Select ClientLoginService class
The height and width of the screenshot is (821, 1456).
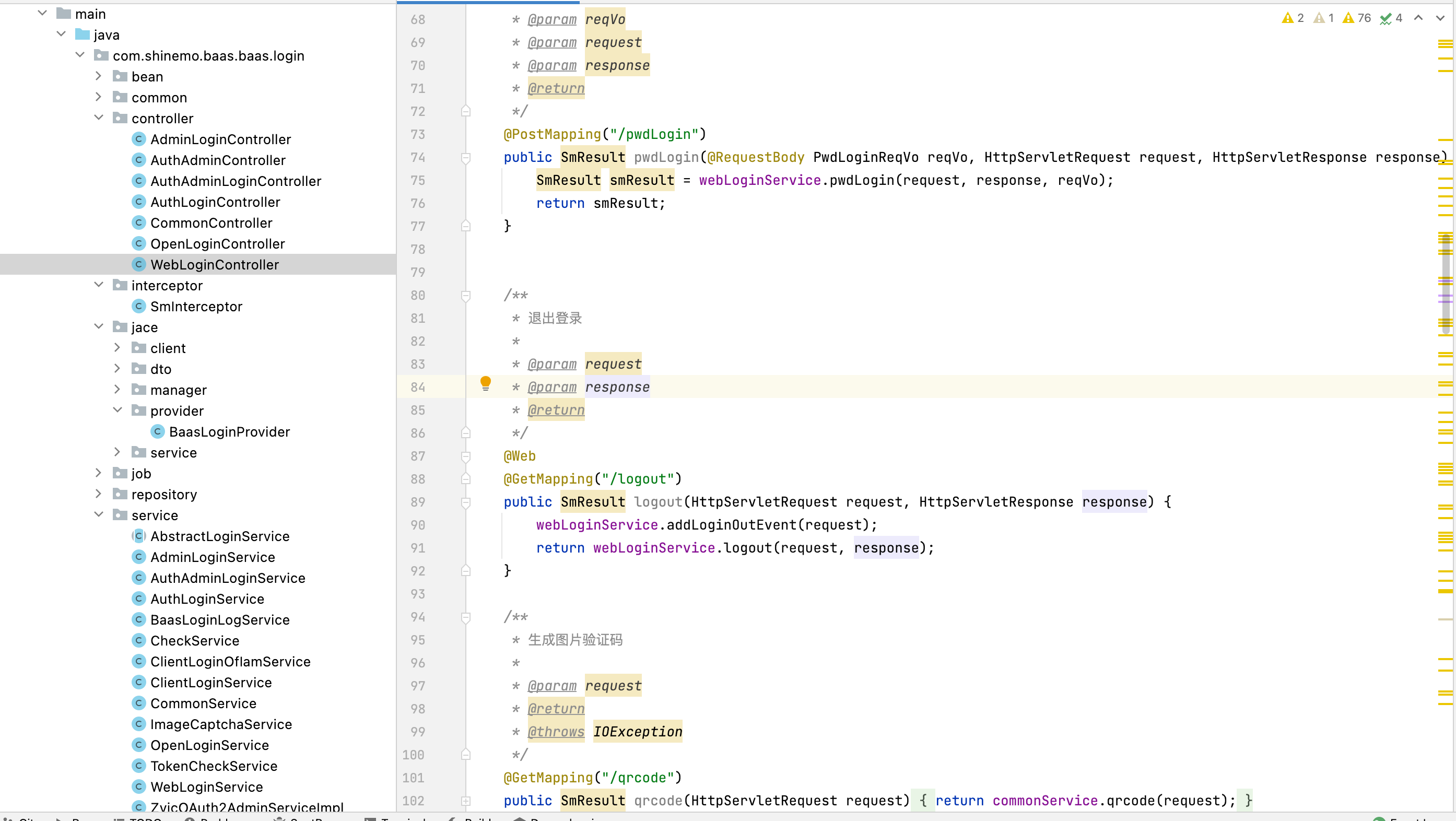click(211, 683)
